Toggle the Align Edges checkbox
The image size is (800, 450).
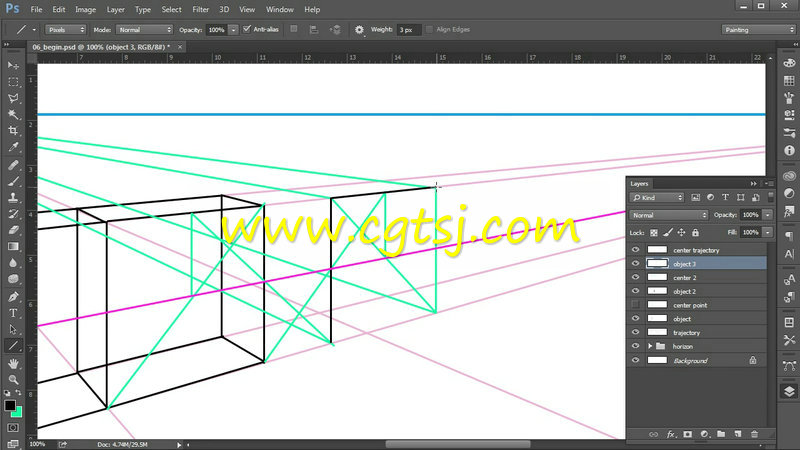click(x=430, y=29)
